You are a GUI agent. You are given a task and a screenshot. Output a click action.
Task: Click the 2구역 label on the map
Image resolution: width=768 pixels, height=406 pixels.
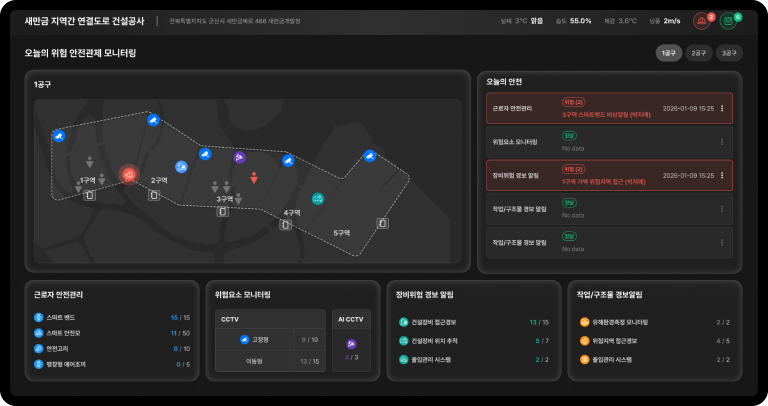(x=159, y=180)
